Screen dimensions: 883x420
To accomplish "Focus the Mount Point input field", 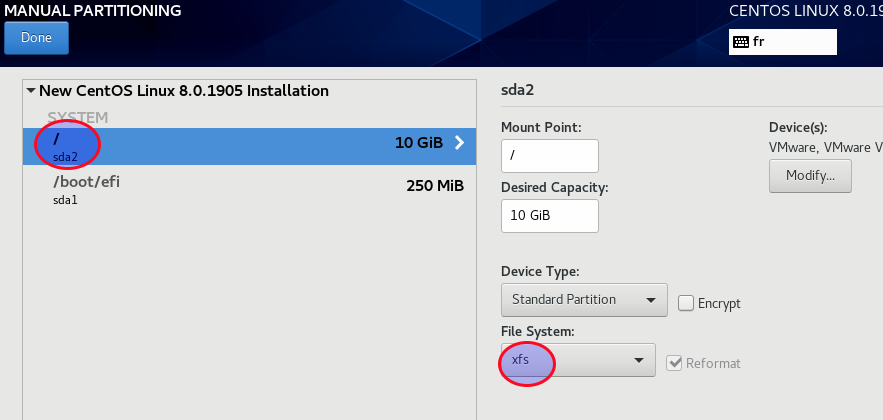I will [x=550, y=155].
